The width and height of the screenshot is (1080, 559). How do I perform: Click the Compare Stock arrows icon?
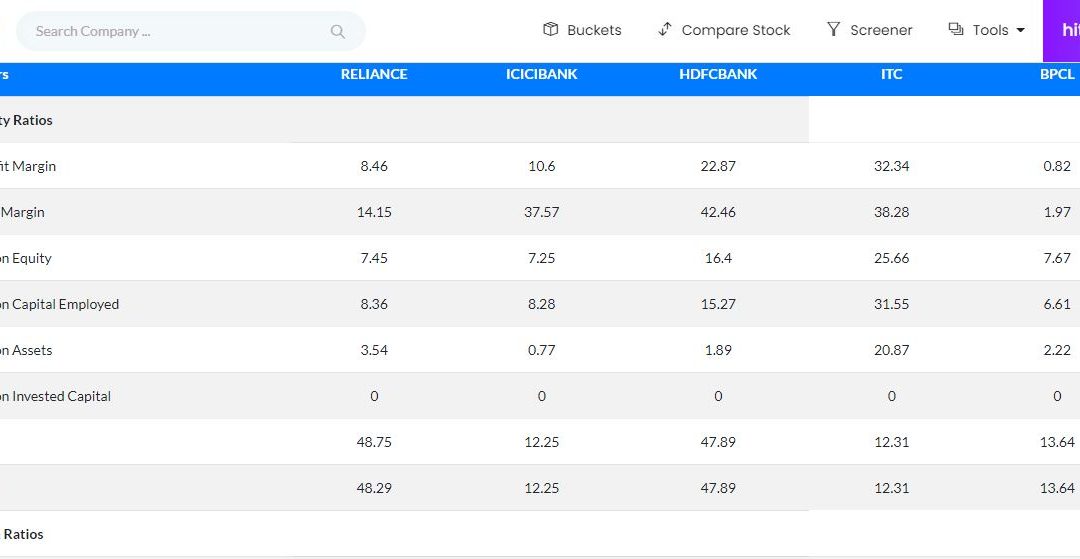(x=664, y=29)
